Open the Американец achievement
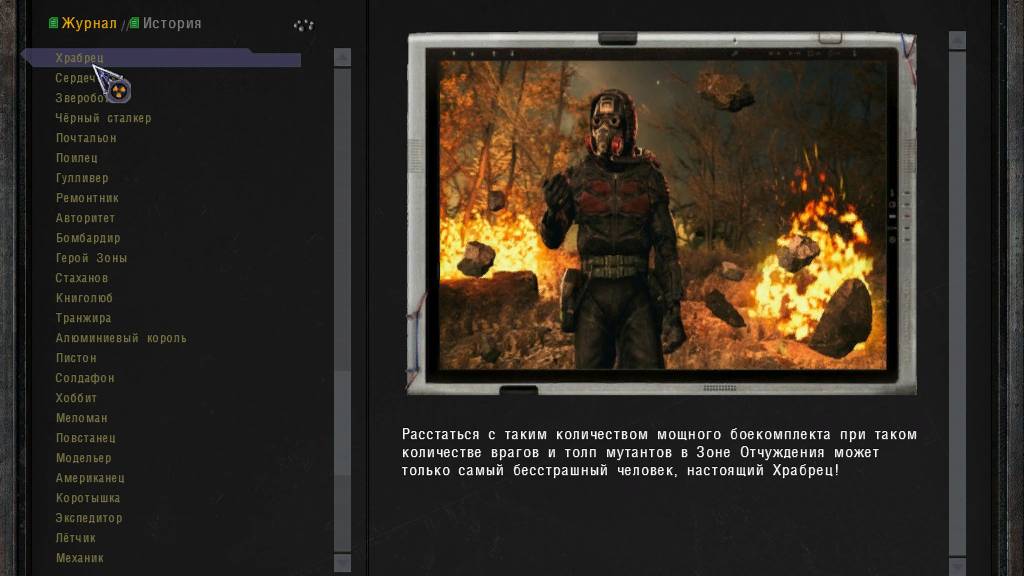This screenshot has width=1024, height=576. point(90,478)
